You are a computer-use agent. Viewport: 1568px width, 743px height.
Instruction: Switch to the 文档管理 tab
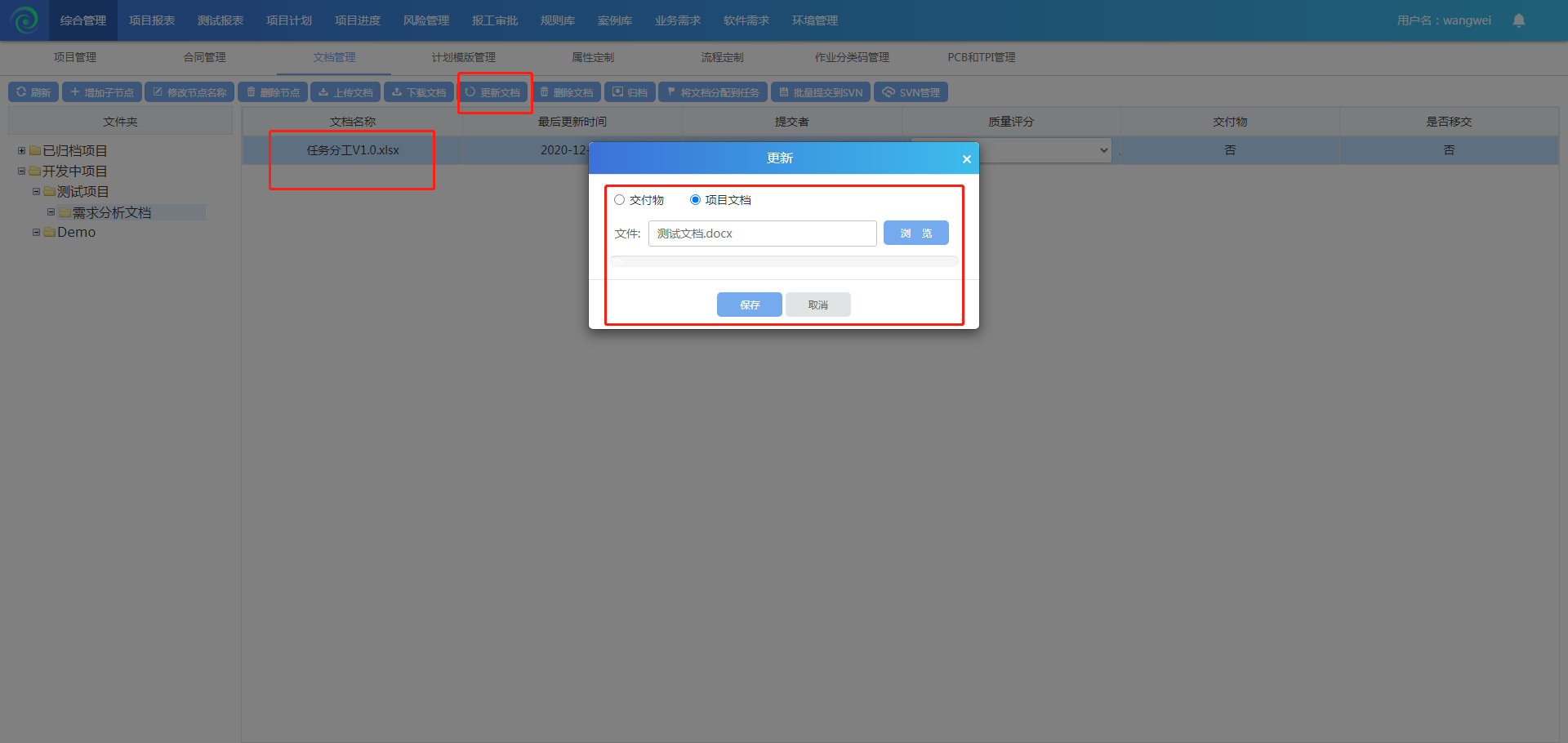(334, 57)
